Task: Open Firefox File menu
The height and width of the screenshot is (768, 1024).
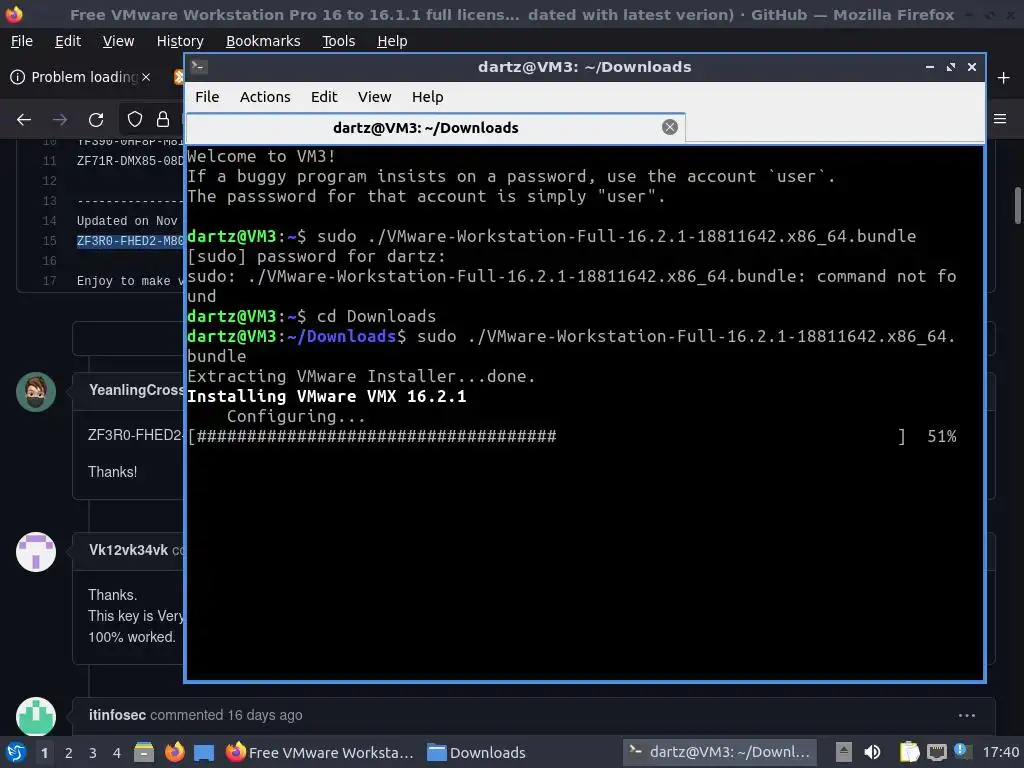Action: [x=22, y=41]
